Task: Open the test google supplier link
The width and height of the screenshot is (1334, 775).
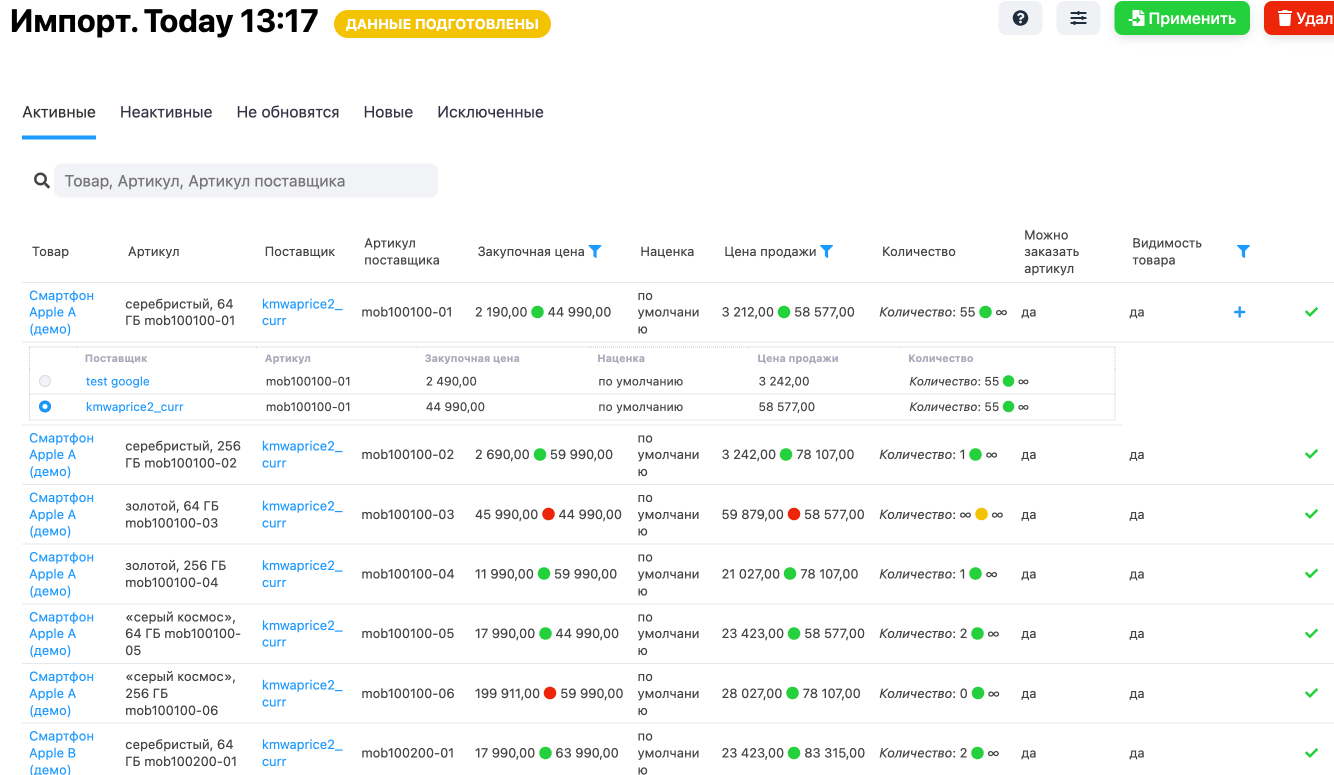Action: point(118,381)
